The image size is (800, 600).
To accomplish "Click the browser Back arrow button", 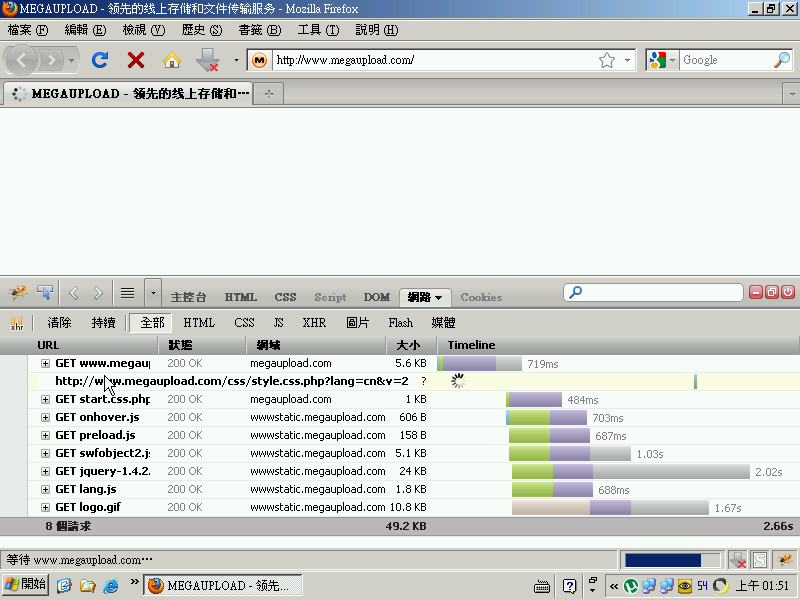I will click(21, 60).
